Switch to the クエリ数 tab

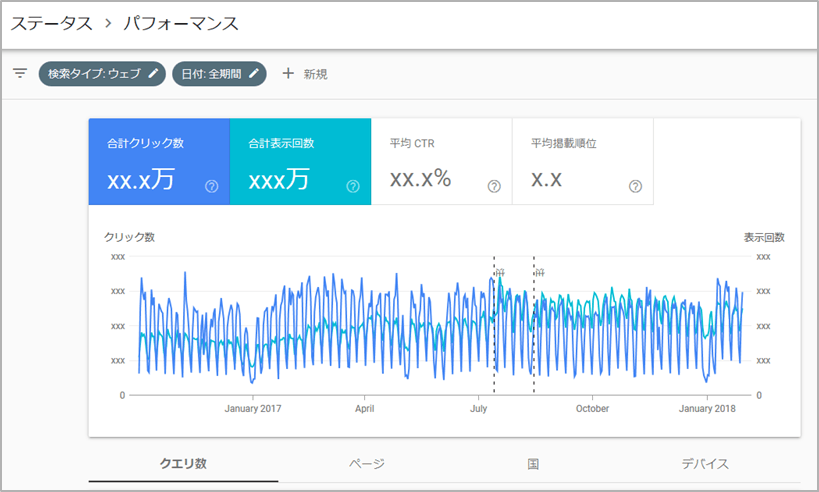pyautogui.click(x=183, y=464)
